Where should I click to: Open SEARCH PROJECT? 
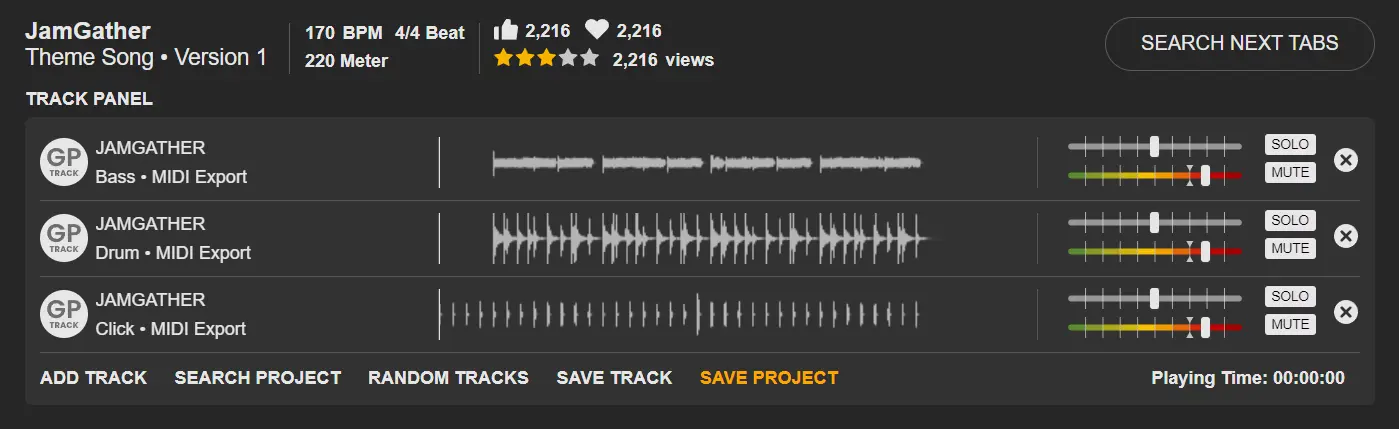pyautogui.click(x=258, y=378)
